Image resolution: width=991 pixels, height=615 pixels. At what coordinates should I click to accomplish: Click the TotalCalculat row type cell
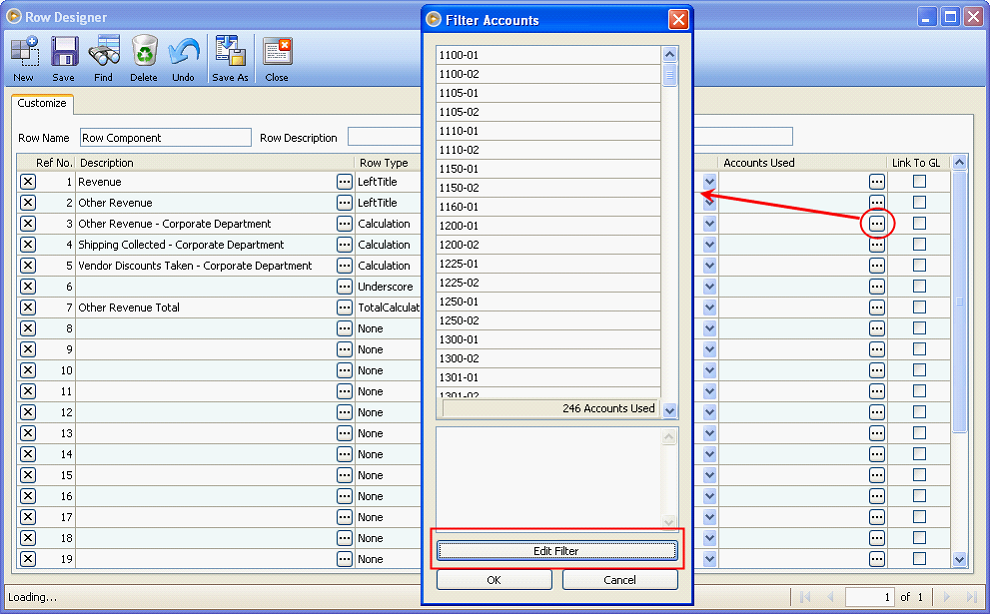pyautogui.click(x=388, y=308)
